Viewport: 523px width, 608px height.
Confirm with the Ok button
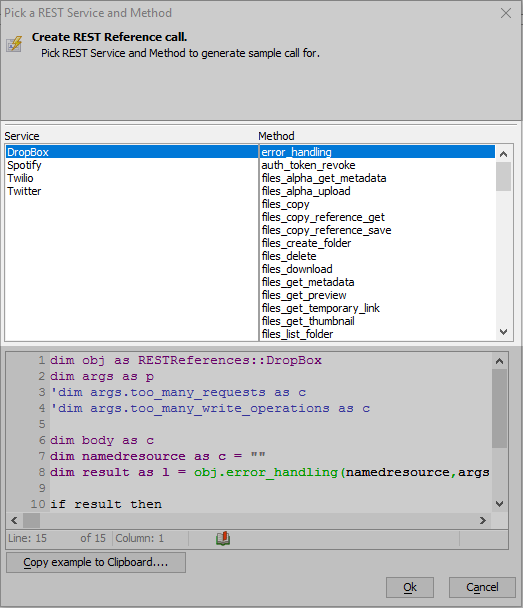click(x=410, y=587)
